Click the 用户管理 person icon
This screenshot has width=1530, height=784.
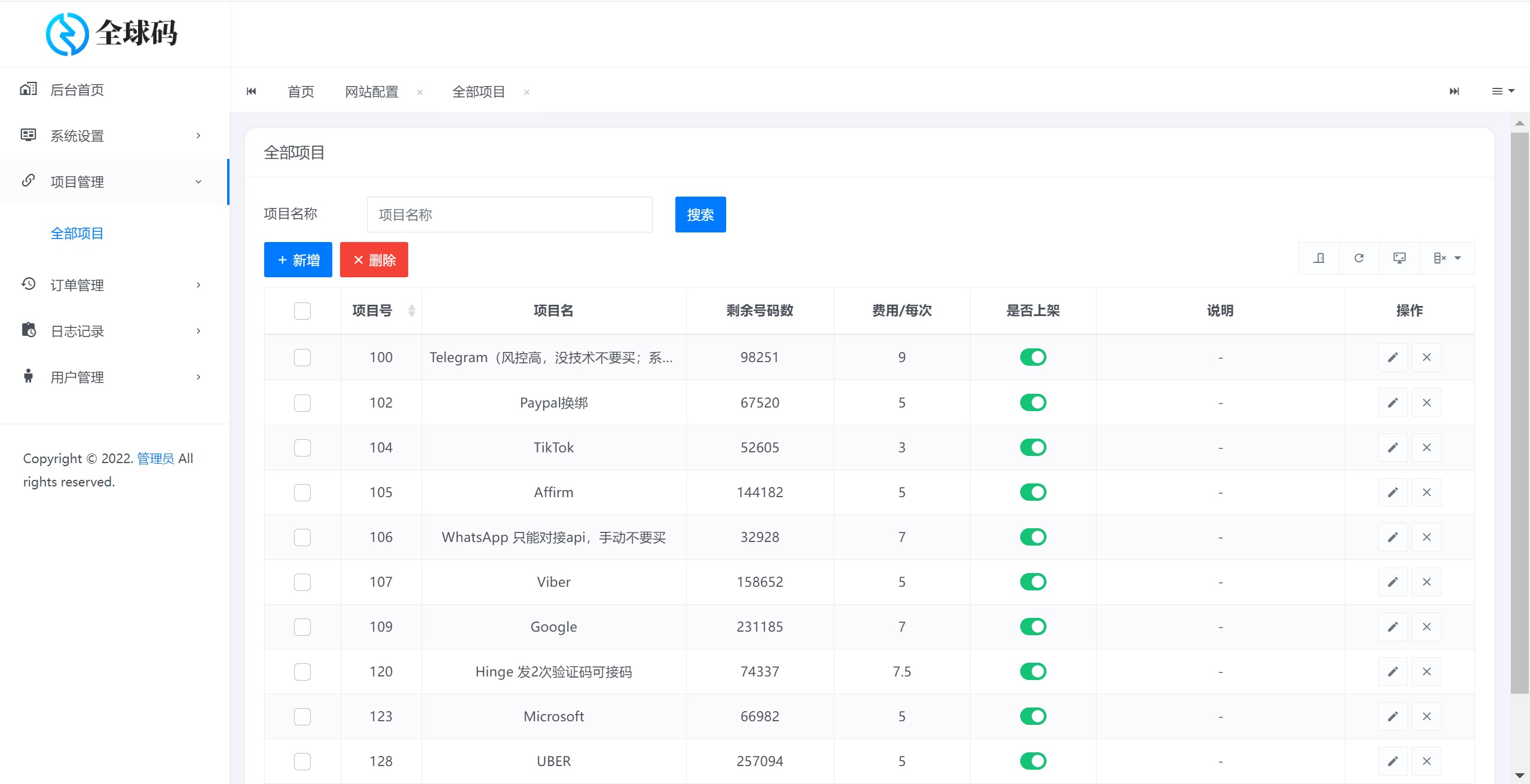[28, 376]
